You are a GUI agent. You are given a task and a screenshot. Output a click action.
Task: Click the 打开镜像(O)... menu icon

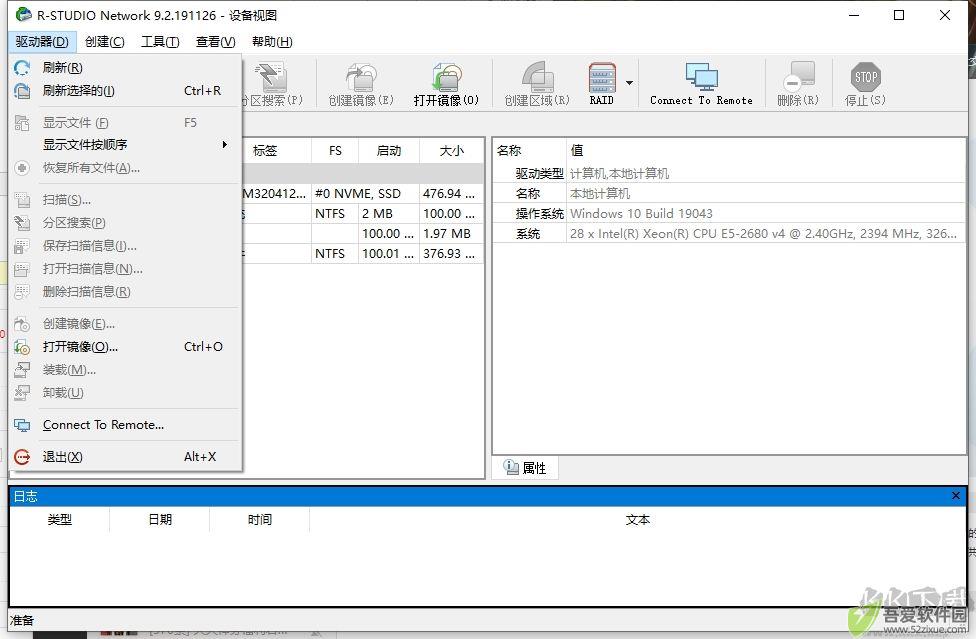pyautogui.click(x=22, y=347)
